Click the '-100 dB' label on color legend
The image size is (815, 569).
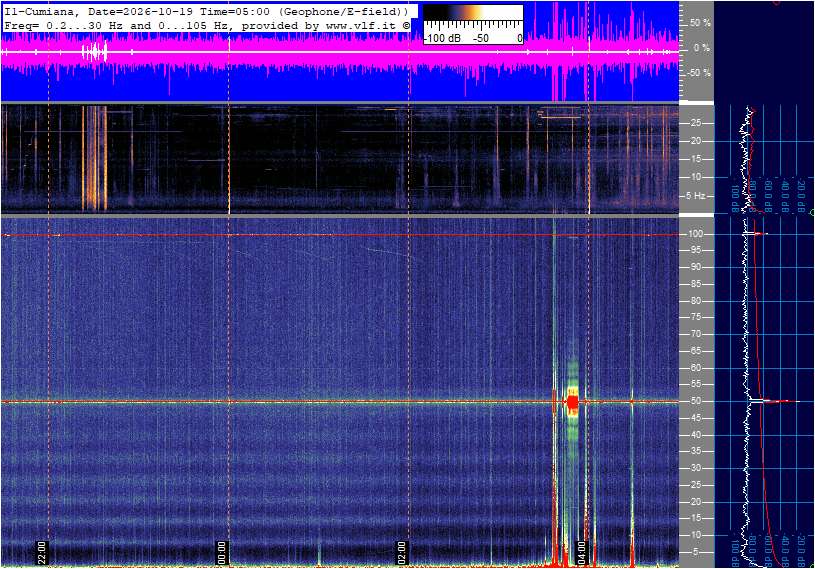click(x=442, y=38)
